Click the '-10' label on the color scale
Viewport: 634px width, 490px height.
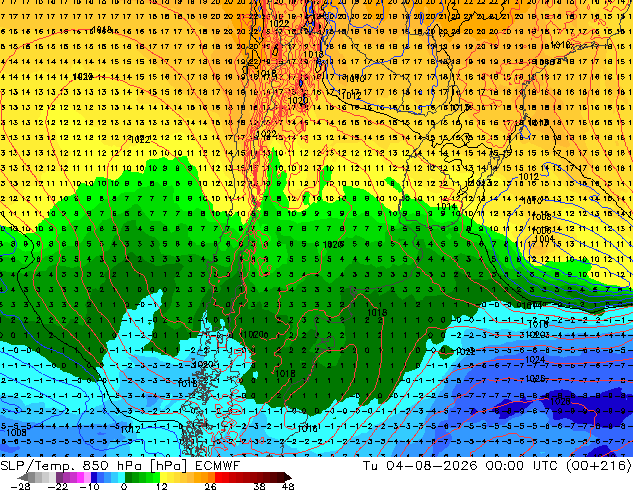(x=90, y=486)
